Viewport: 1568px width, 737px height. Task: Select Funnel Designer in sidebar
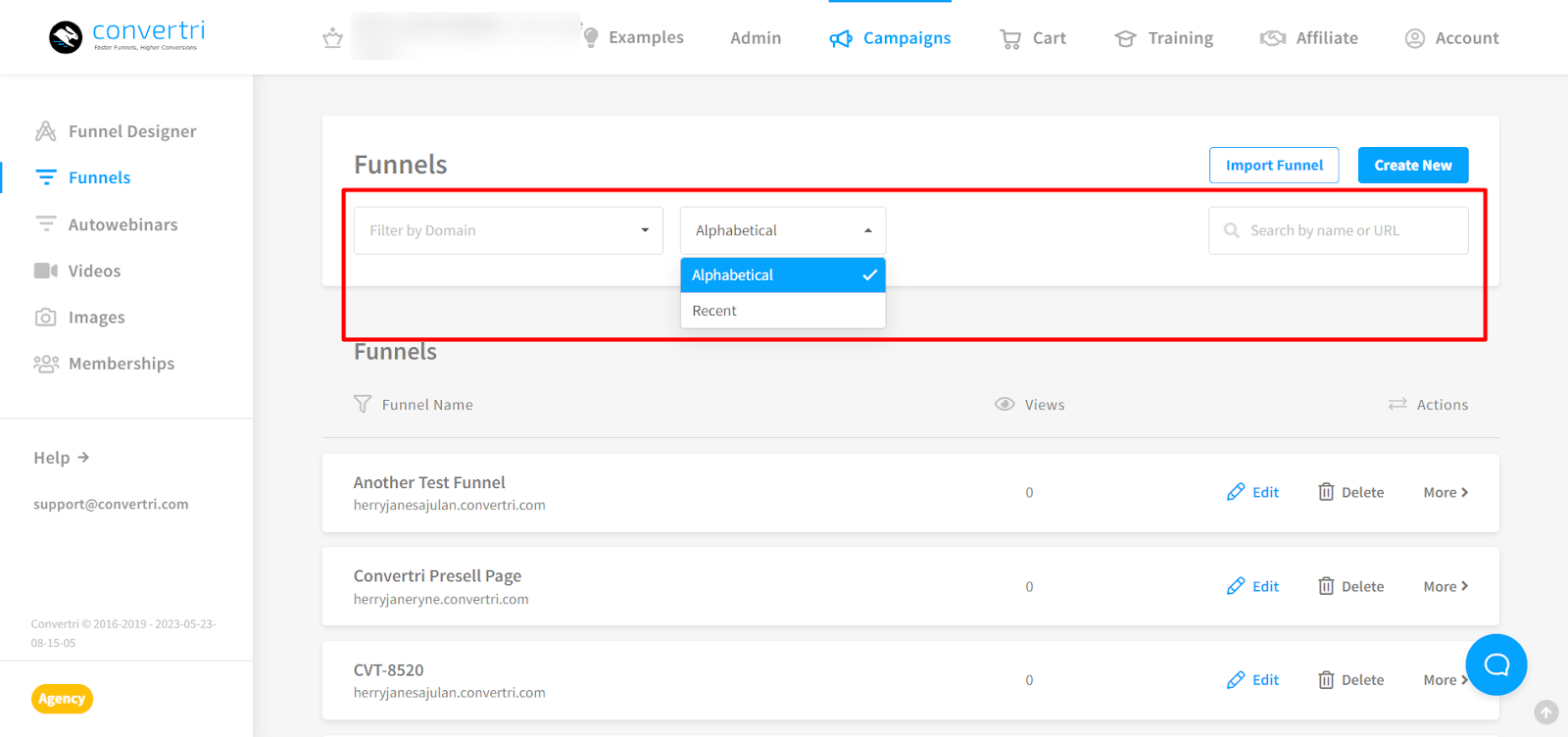[116, 131]
